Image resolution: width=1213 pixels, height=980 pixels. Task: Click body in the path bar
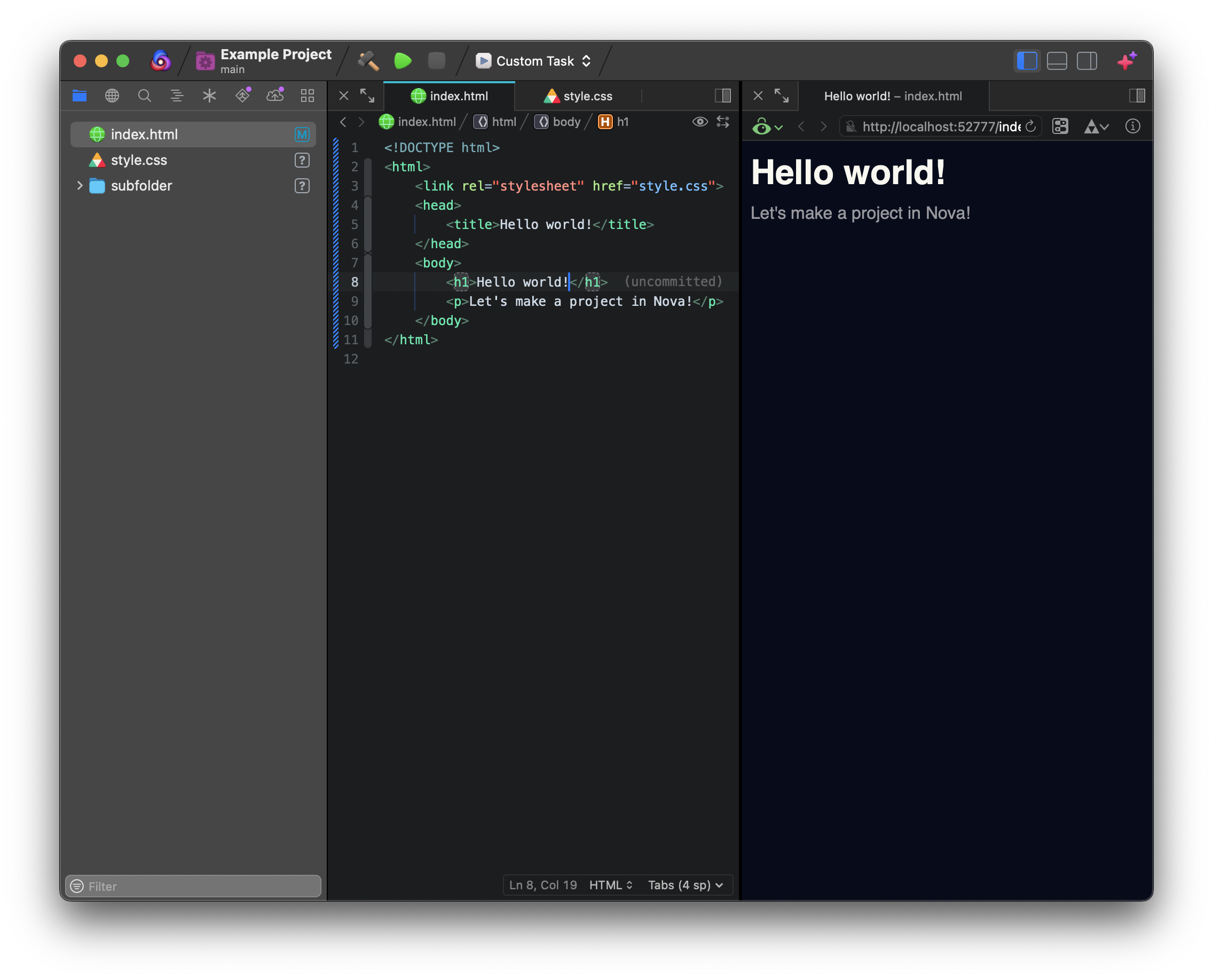click(558, 122)
